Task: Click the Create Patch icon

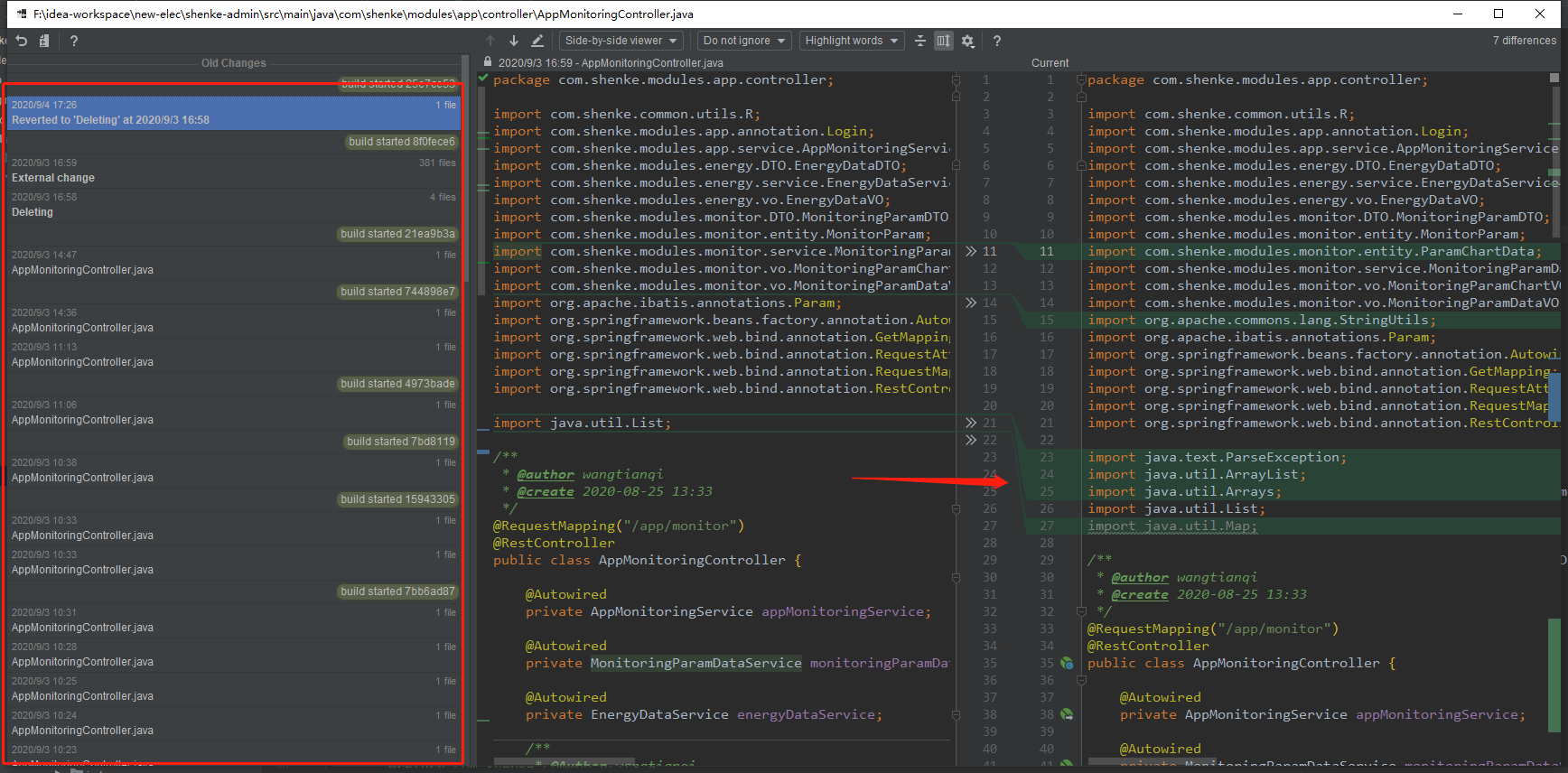Action: point(44,41)
